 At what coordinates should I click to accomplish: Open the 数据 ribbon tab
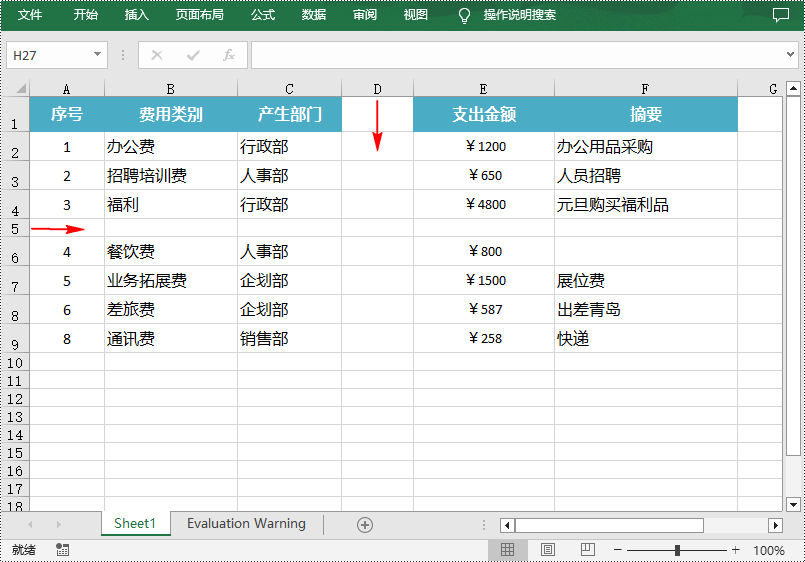coord(314,15)
